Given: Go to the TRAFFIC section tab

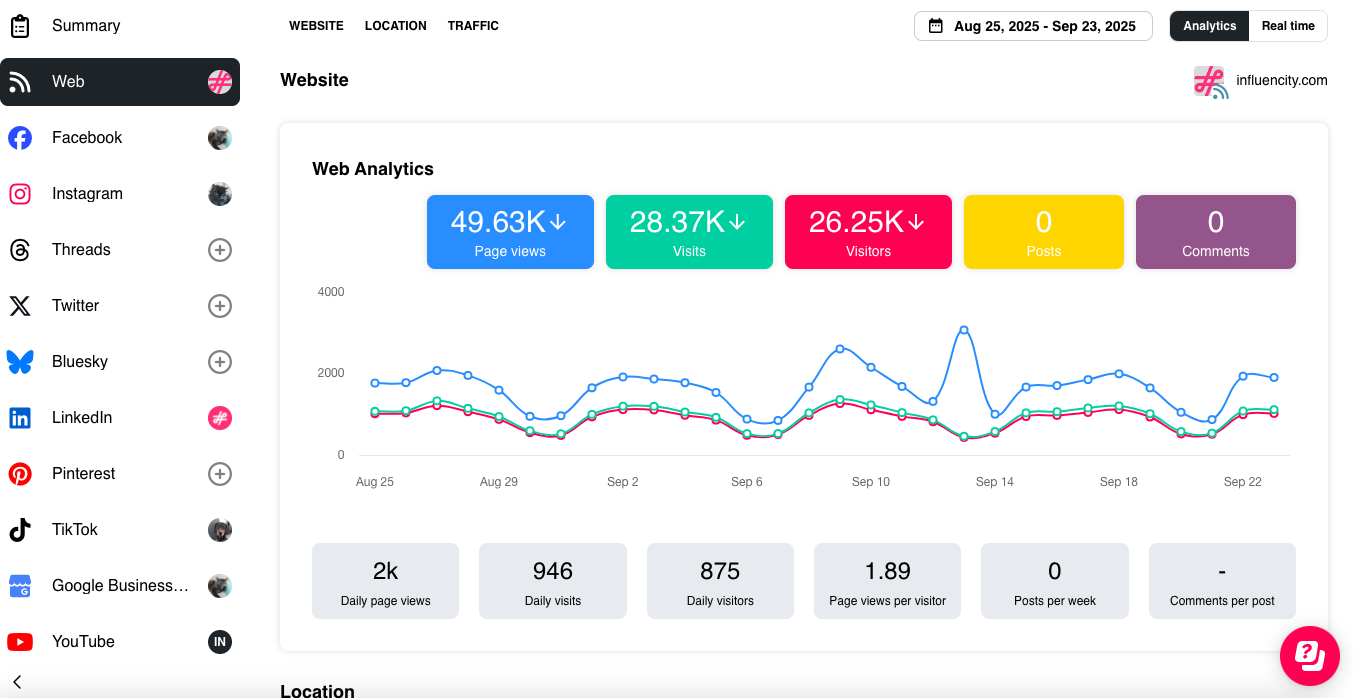Looking at the screenshot, I should (473, 26).
